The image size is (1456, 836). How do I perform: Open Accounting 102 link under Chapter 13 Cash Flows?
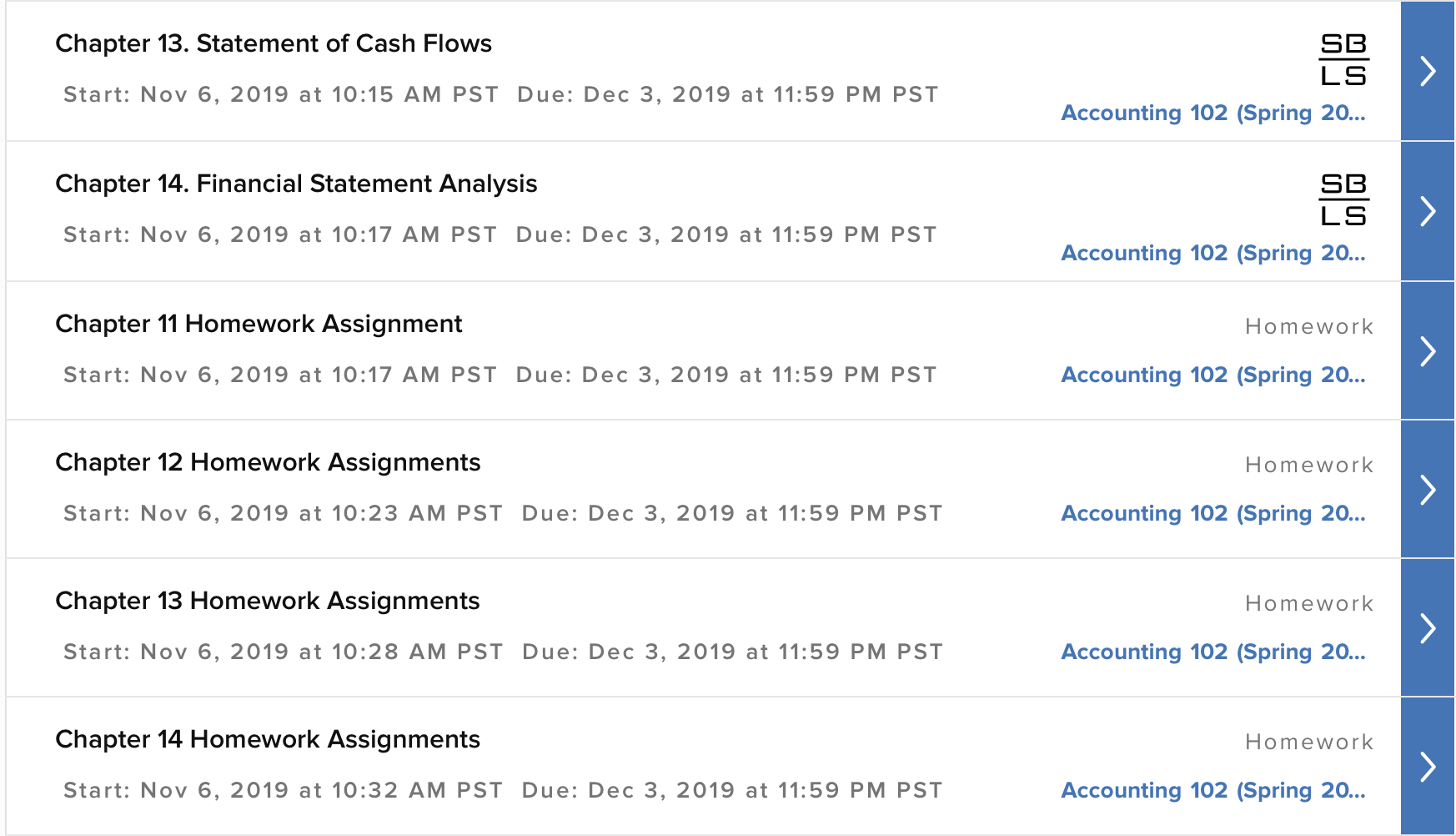tap(1213, 113)
